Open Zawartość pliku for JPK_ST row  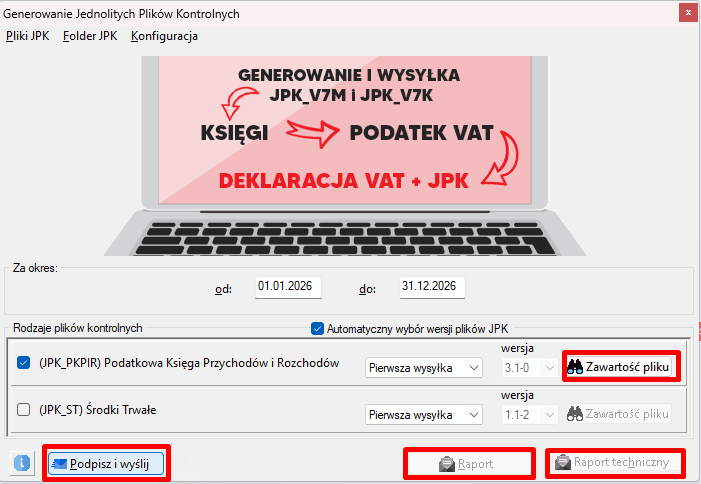pyautogui.click(x=618, y=414)
